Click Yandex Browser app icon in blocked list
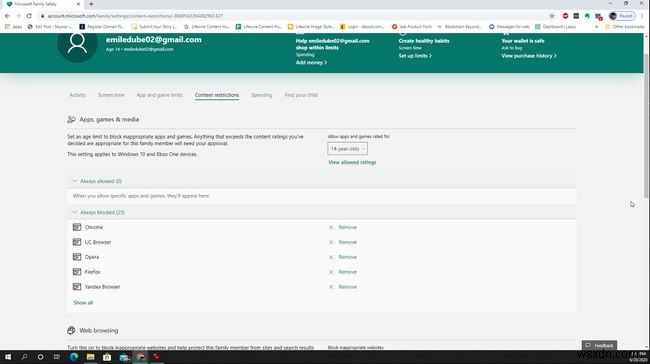Image resolution: width=650 pixels, height=364 pixels. click(77, 287)
